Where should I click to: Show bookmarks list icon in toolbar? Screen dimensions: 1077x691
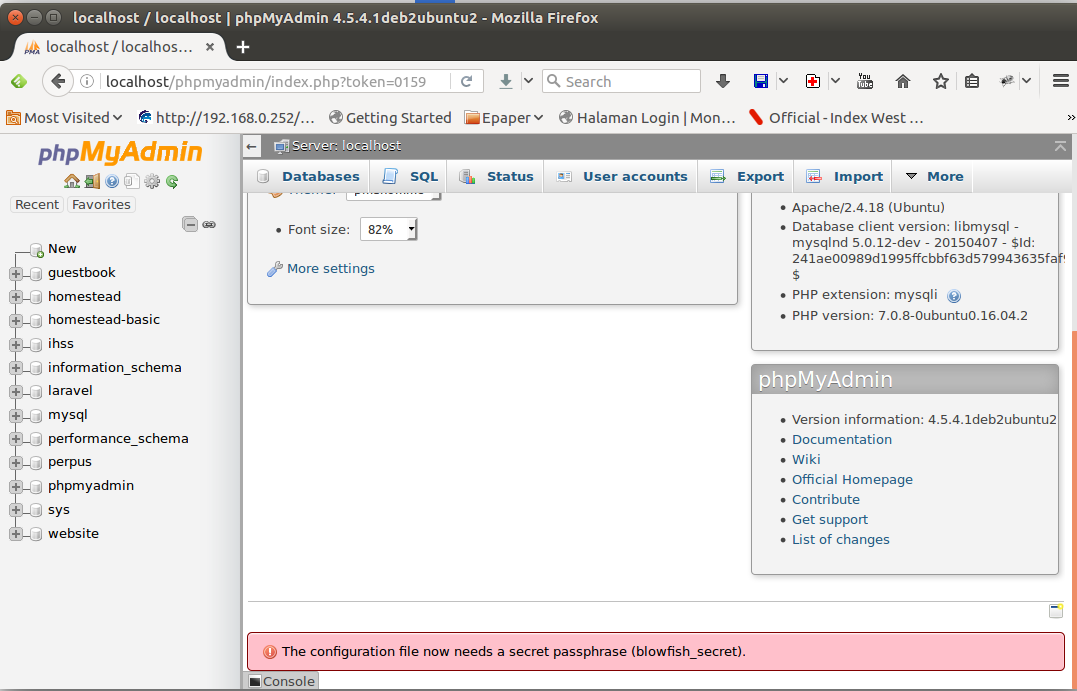971,81
